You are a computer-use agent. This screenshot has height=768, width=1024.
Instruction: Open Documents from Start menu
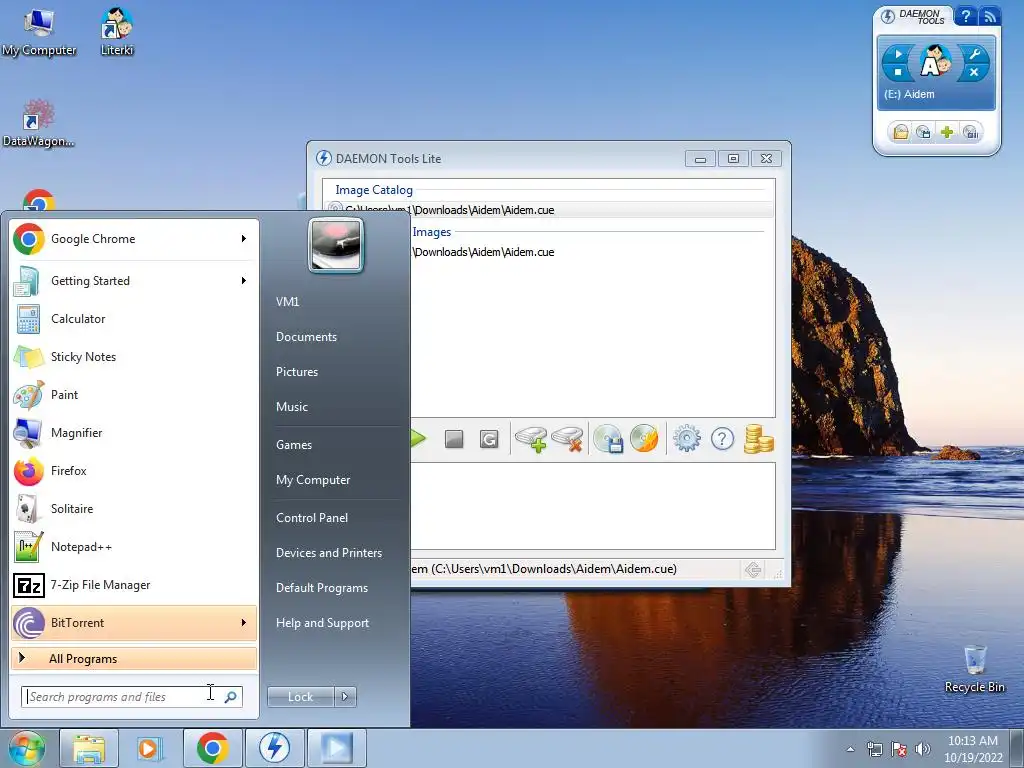(306, 337)
